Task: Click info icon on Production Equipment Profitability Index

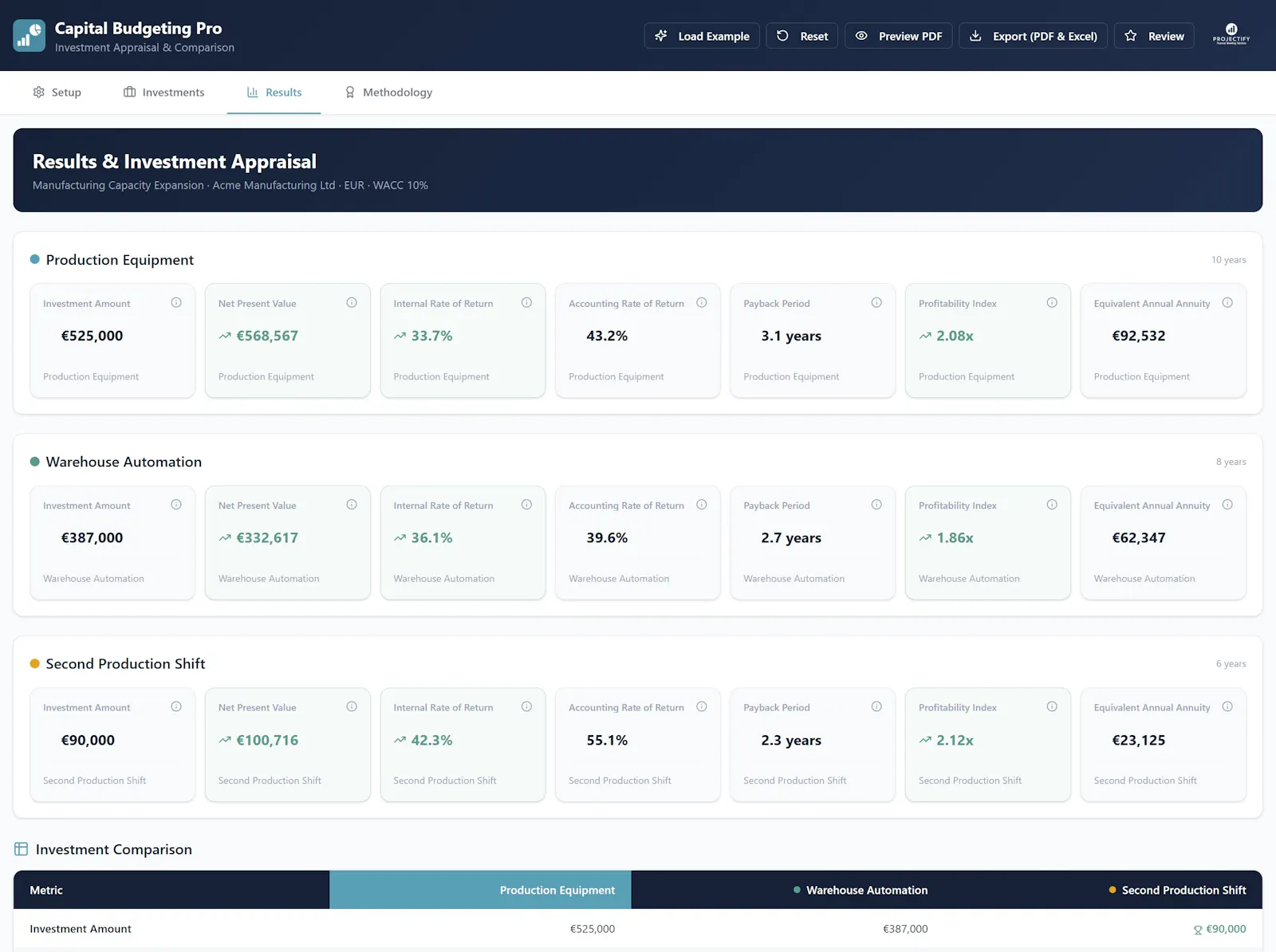Action: (x=1052, y=303)
